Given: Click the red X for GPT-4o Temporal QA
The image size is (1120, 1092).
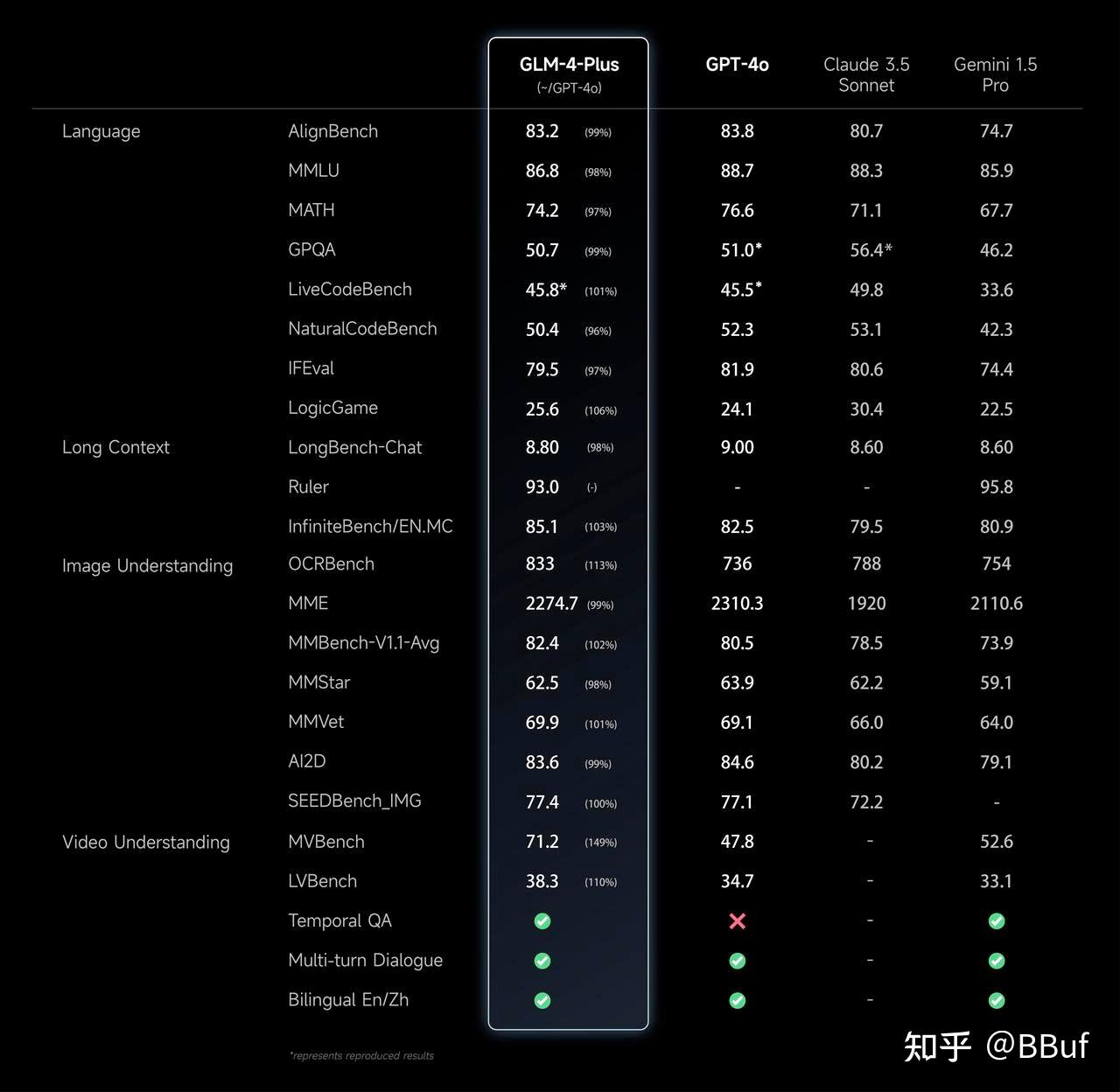Looking at the screenshot, I should (x=738, y=920).
